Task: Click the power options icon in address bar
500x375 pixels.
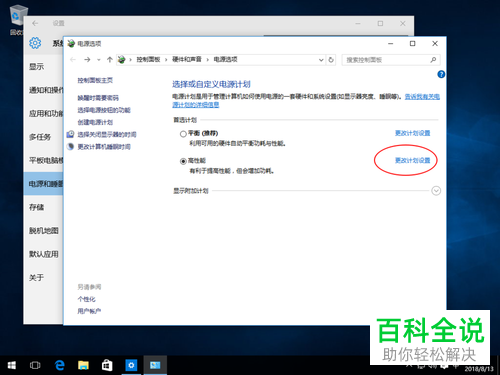Action: pyautogui.click(x=122, y=60)
